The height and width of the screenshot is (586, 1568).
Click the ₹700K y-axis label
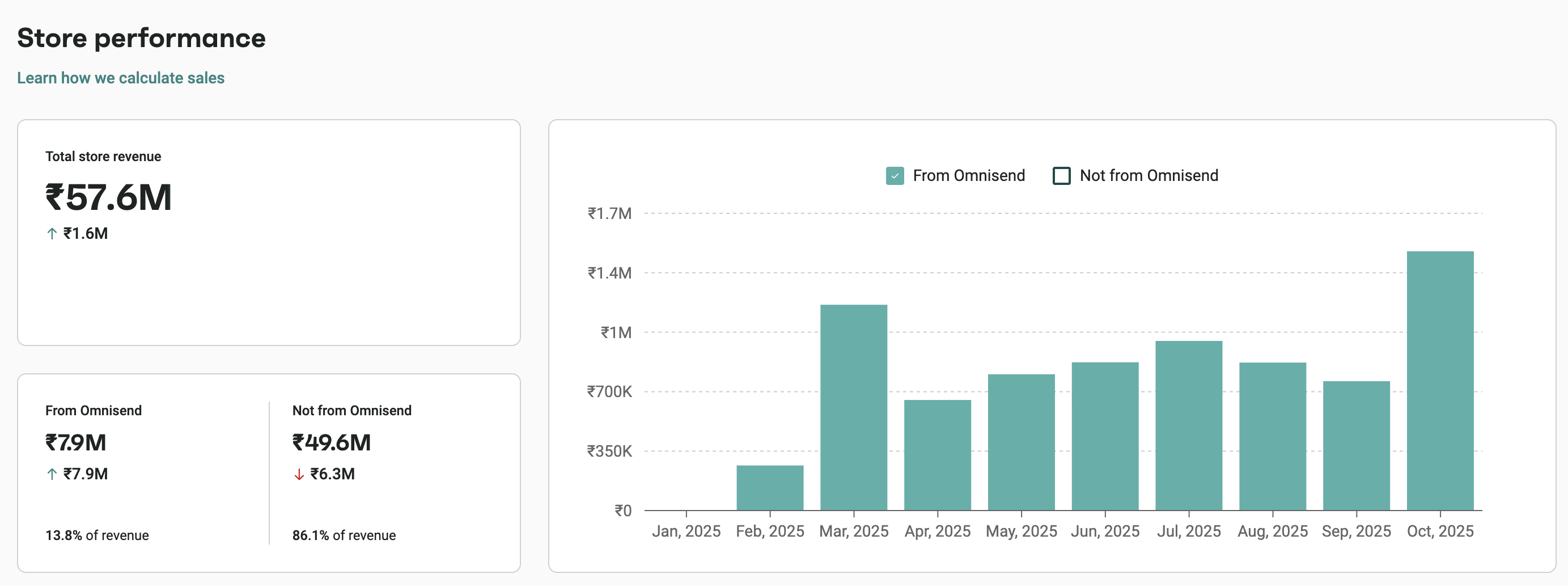coord(609,391)
